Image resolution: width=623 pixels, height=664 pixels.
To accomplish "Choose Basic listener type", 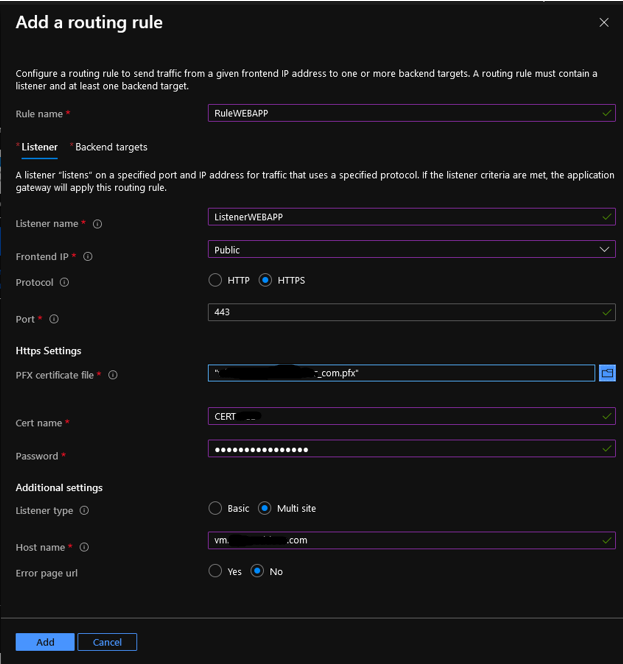I will point(215,508).
